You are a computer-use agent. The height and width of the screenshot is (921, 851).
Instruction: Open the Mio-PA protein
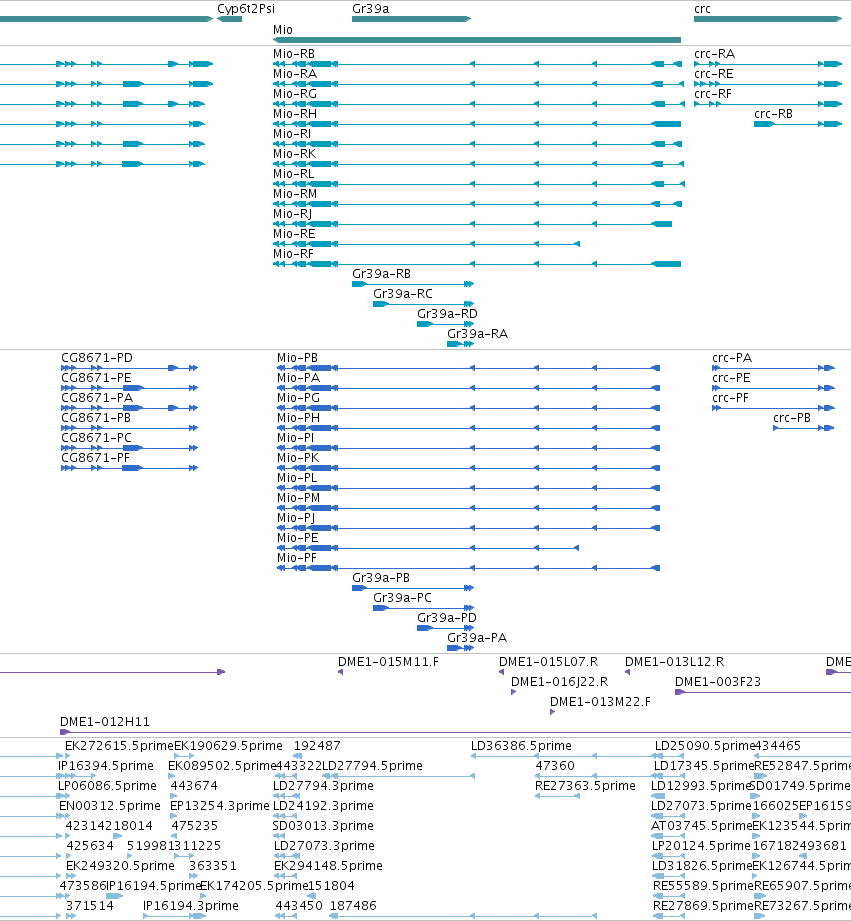click(x=298, y=378)
